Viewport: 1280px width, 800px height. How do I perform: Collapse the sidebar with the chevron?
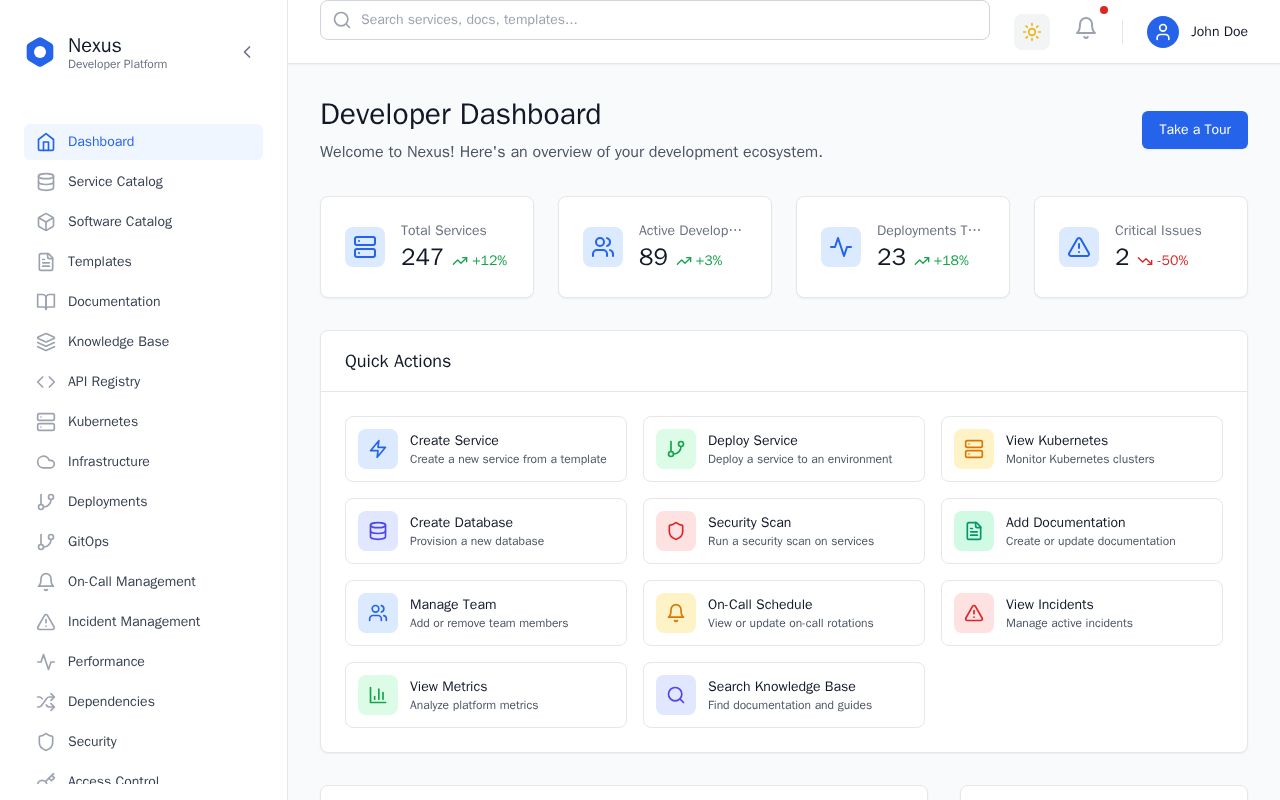tap(247, 52)
